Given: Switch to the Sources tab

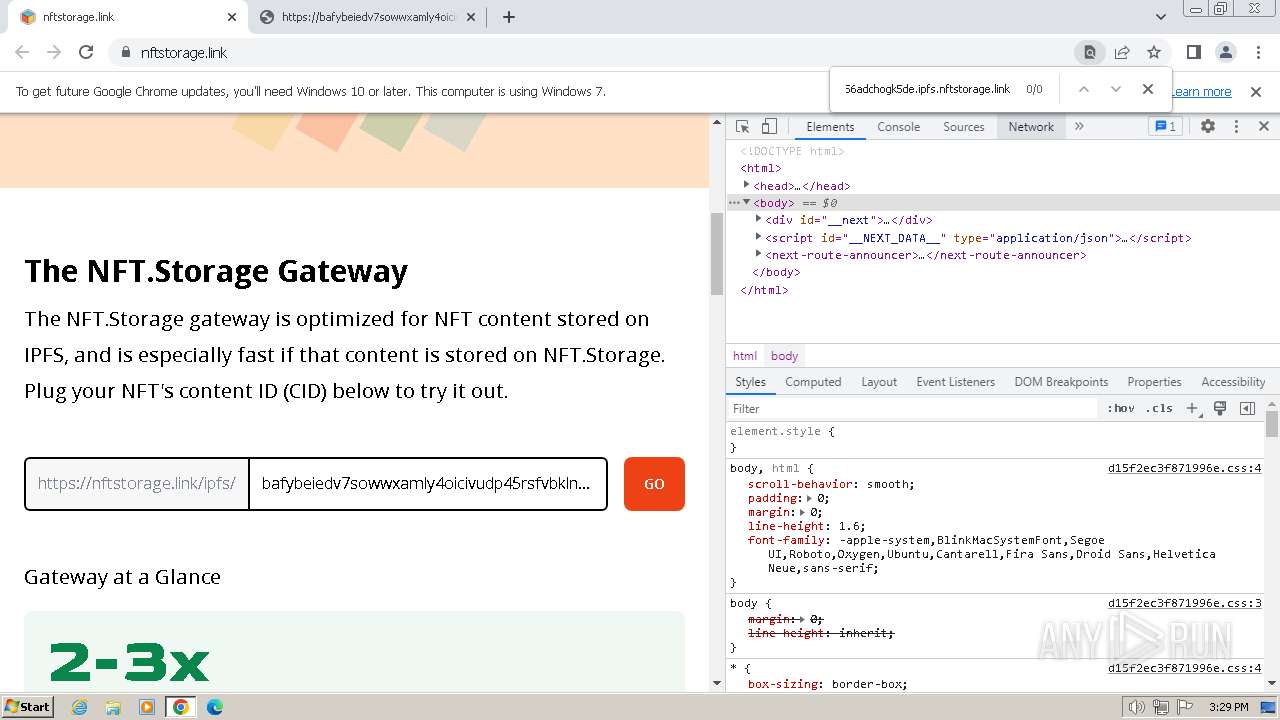Looking at the screenshot, I should (x=964, y=127).
